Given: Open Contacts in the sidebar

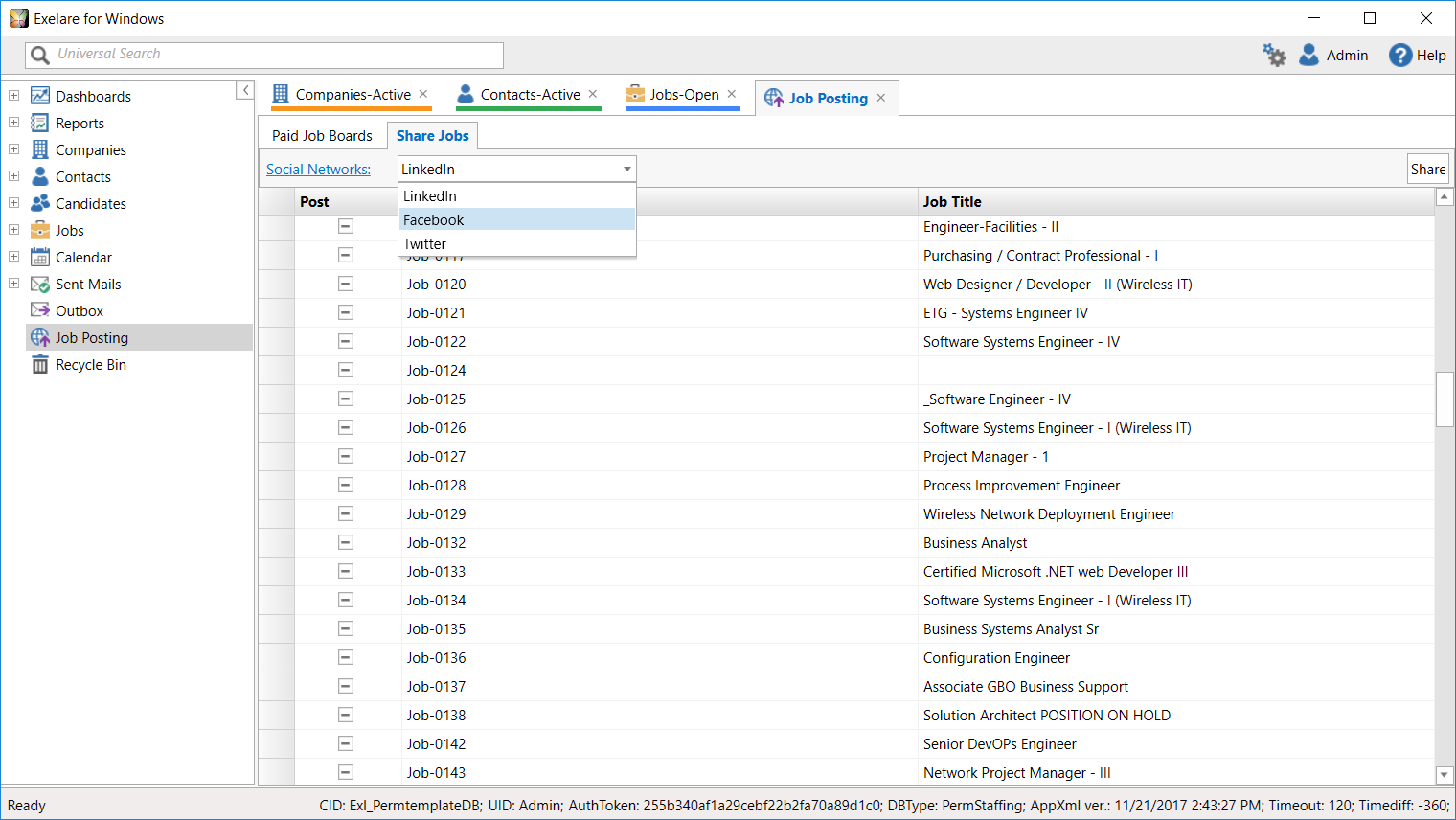Looking at the screenshot, I should tap(83, 176).
